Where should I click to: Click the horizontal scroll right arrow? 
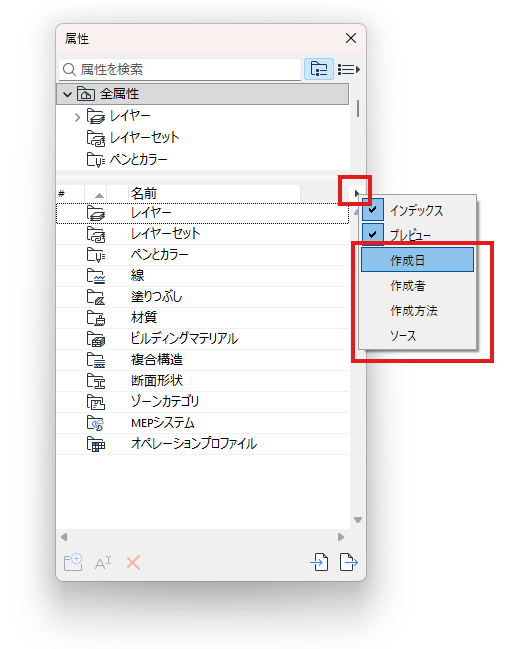[x=341, y=537]
